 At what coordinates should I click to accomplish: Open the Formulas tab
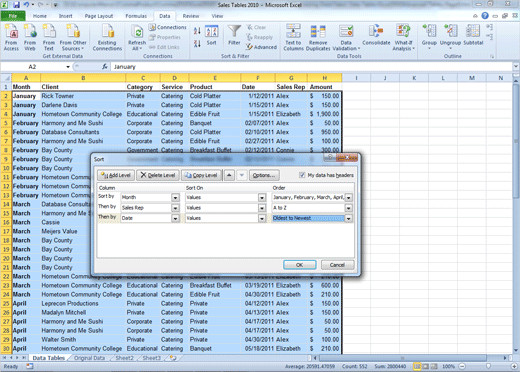click(136, 16)
